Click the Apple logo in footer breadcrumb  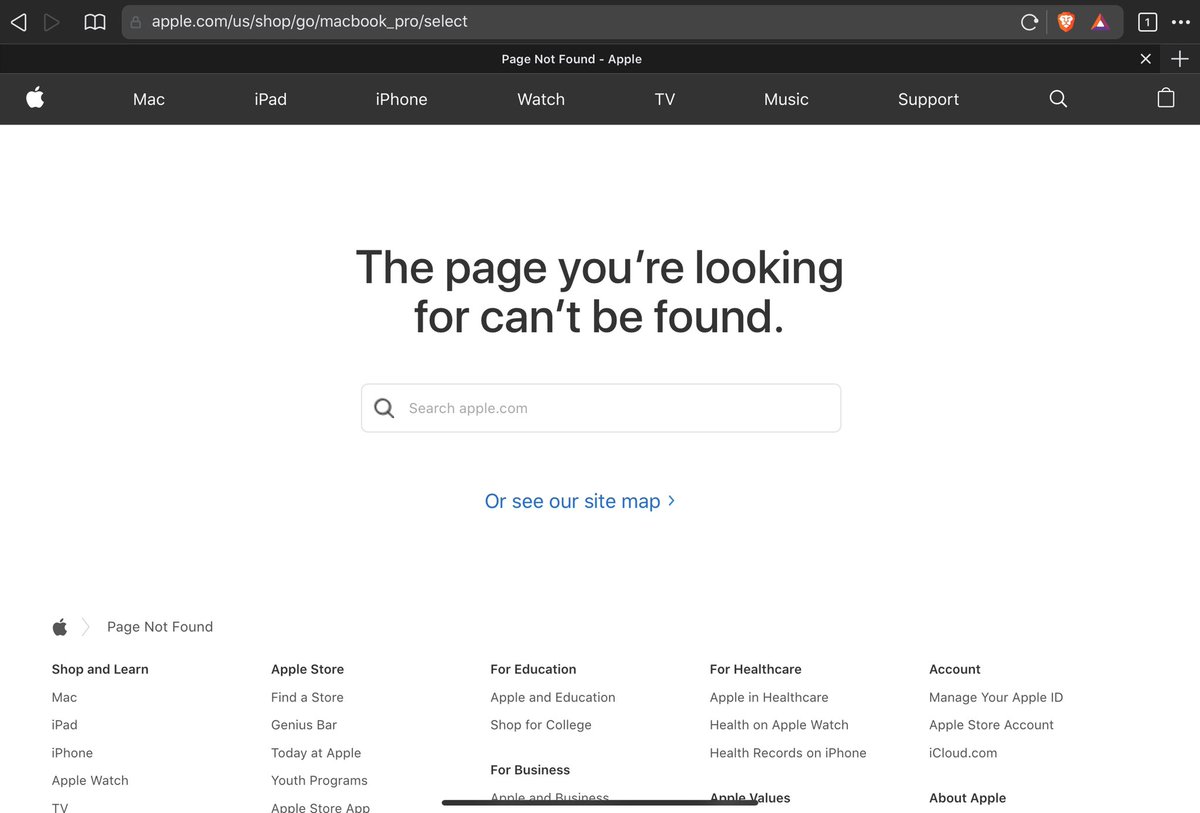tap(60, 627)
